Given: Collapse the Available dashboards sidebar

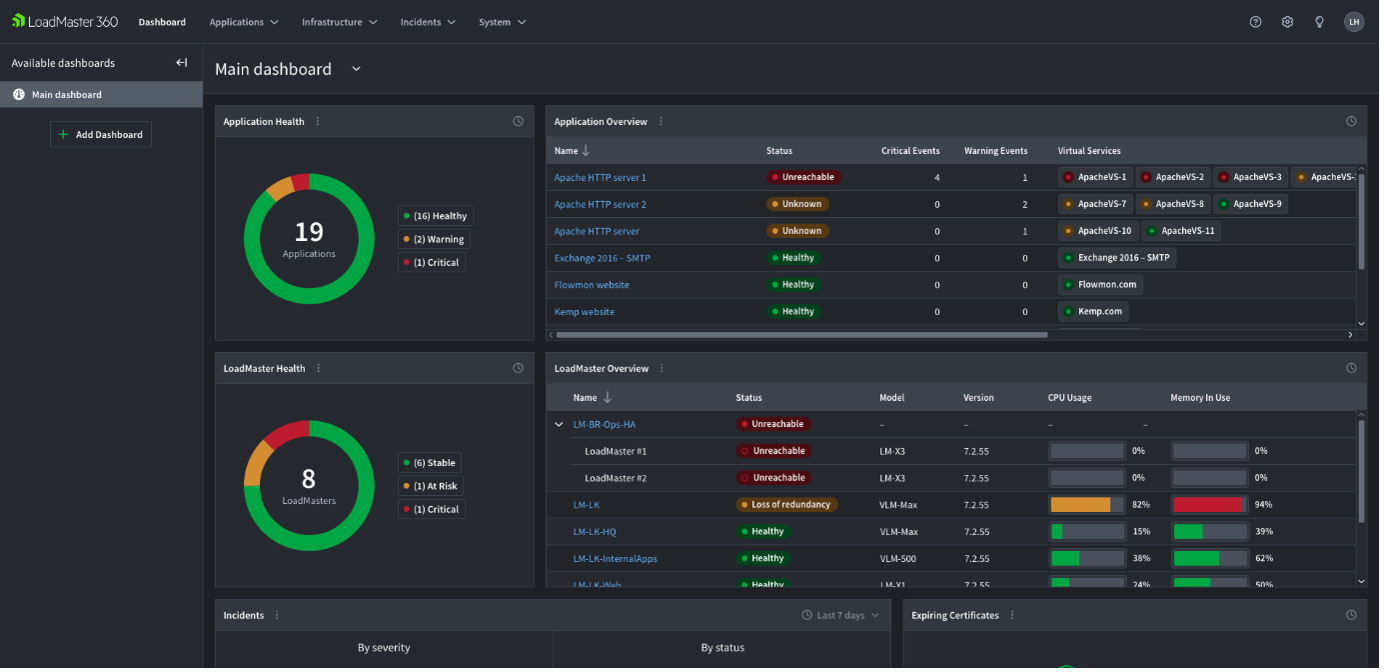Looking at the screenshot, I should 181,62.
